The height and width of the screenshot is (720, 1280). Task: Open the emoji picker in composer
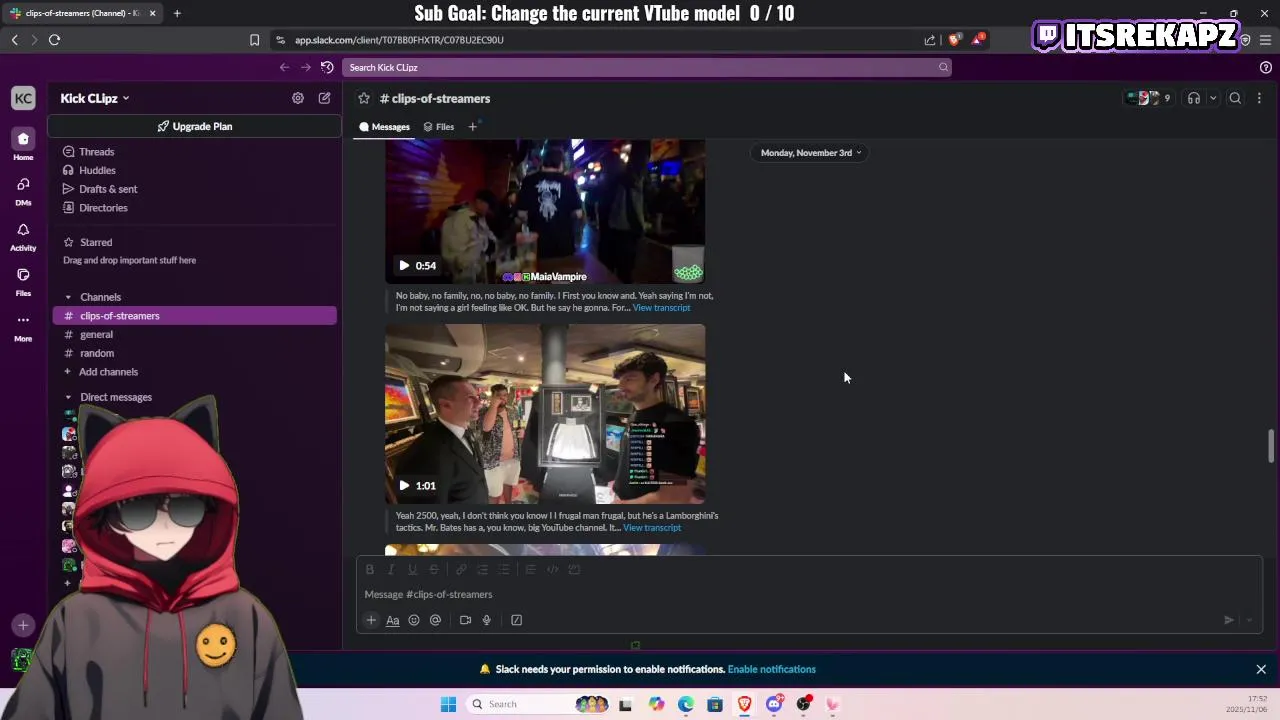[x=414, y=620]
